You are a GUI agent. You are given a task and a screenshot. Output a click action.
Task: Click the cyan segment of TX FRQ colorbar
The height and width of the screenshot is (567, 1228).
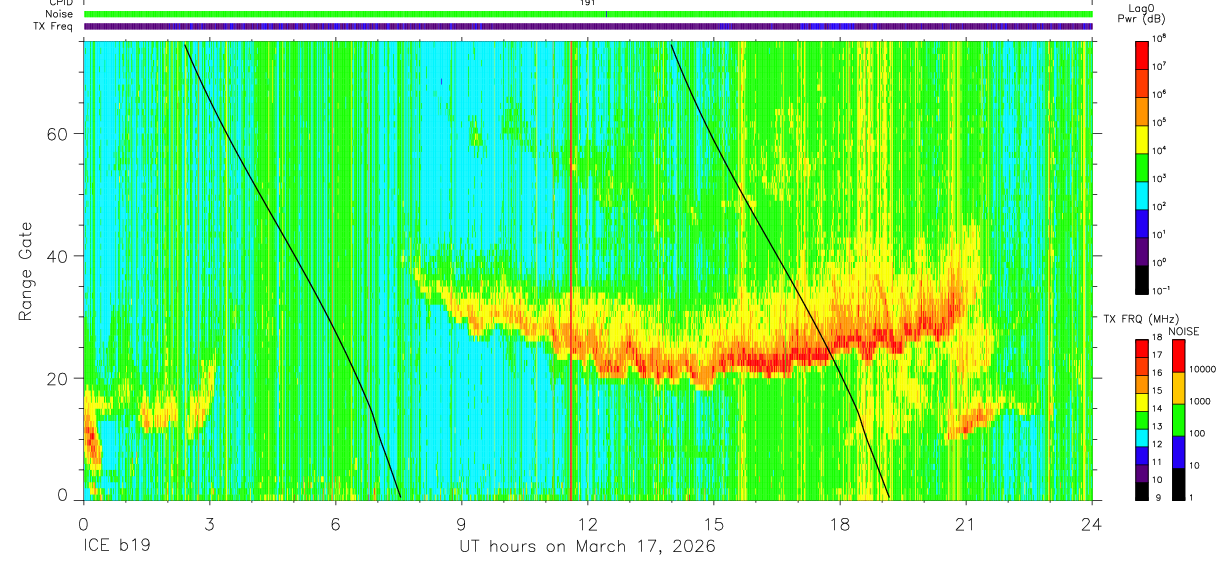[1141, 436]
